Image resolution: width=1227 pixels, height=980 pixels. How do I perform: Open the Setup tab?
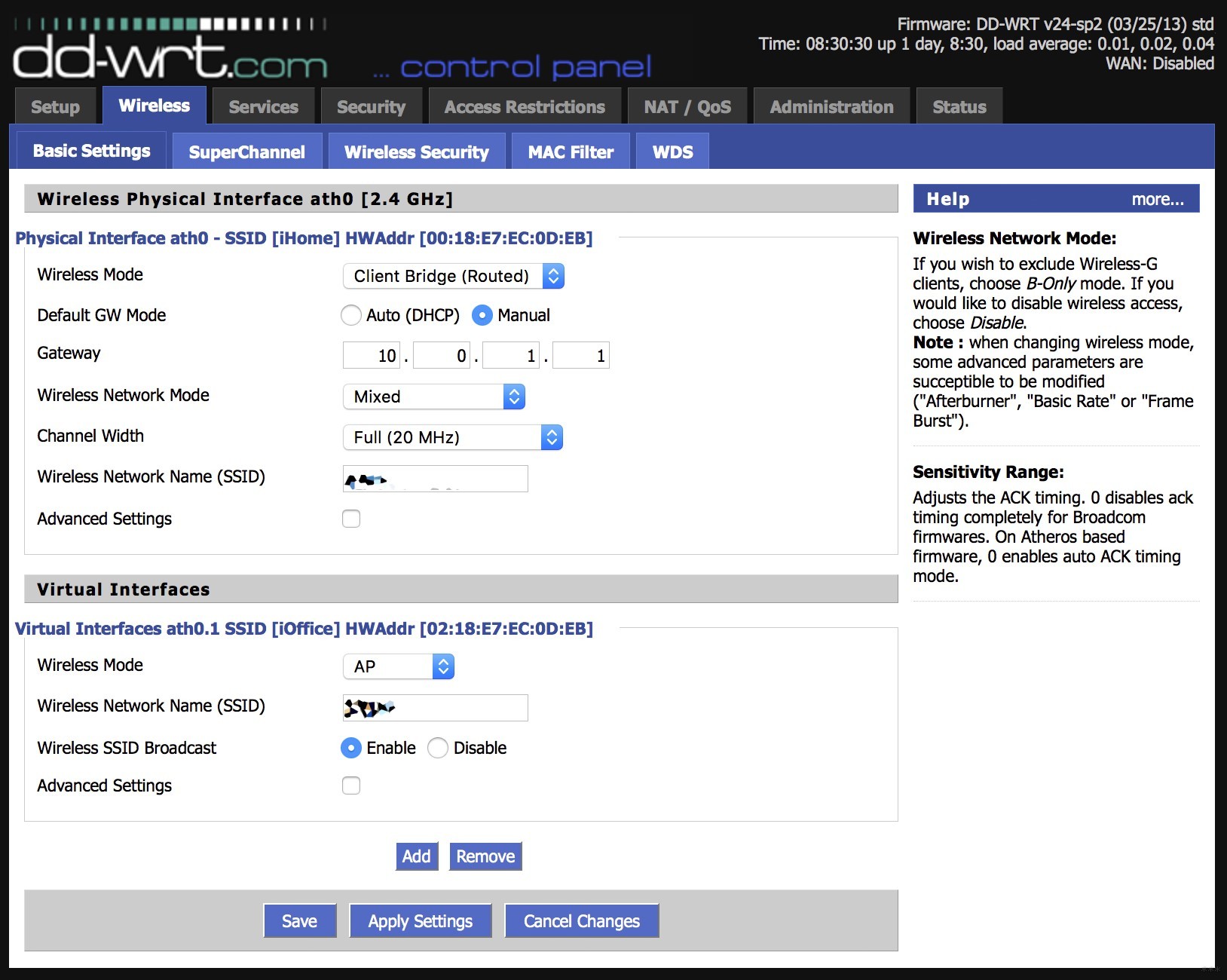pyautogui.click(x=55, y=107)
